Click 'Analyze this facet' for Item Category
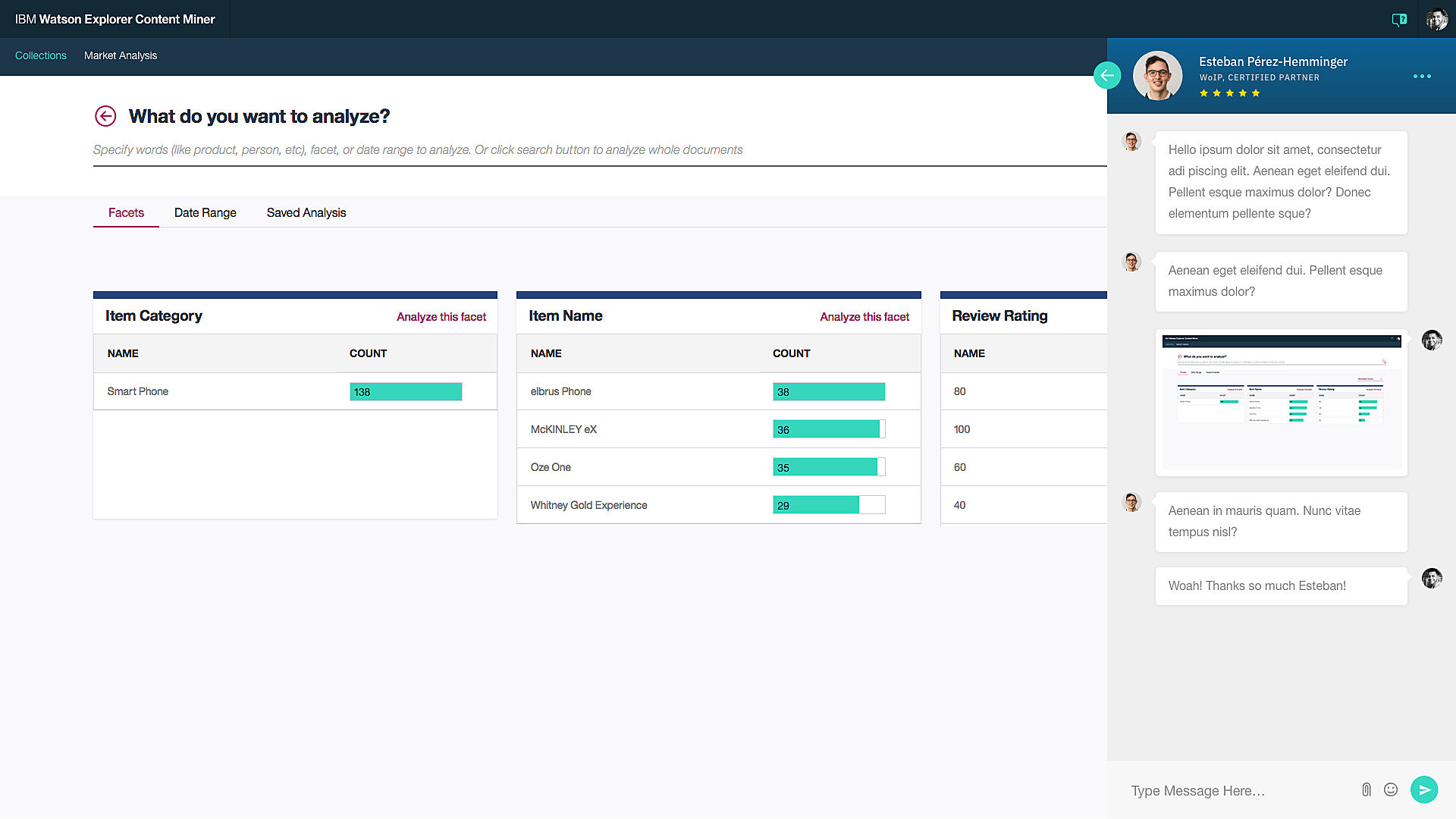 (441, 317)
